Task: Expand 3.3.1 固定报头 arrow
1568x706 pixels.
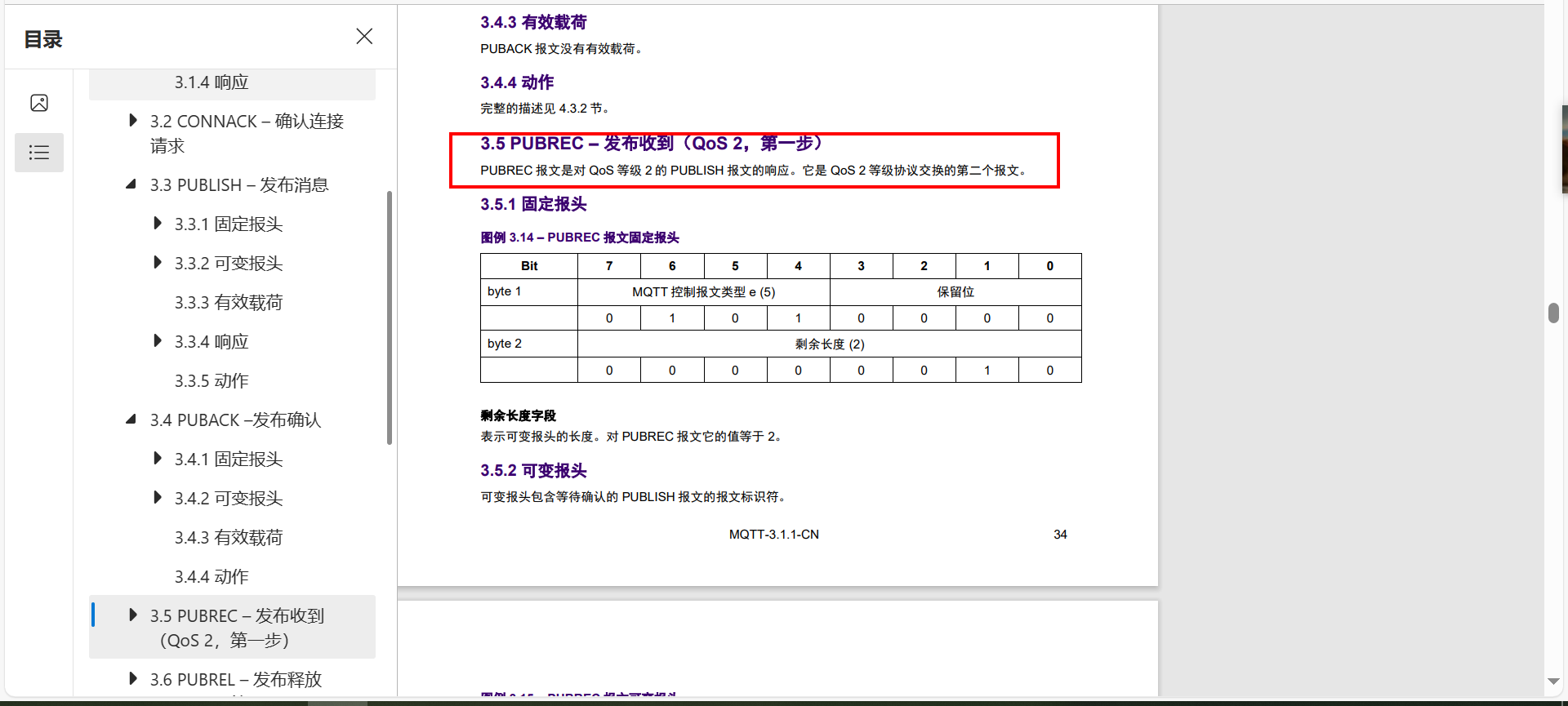Action: click(x=158, y=223)
